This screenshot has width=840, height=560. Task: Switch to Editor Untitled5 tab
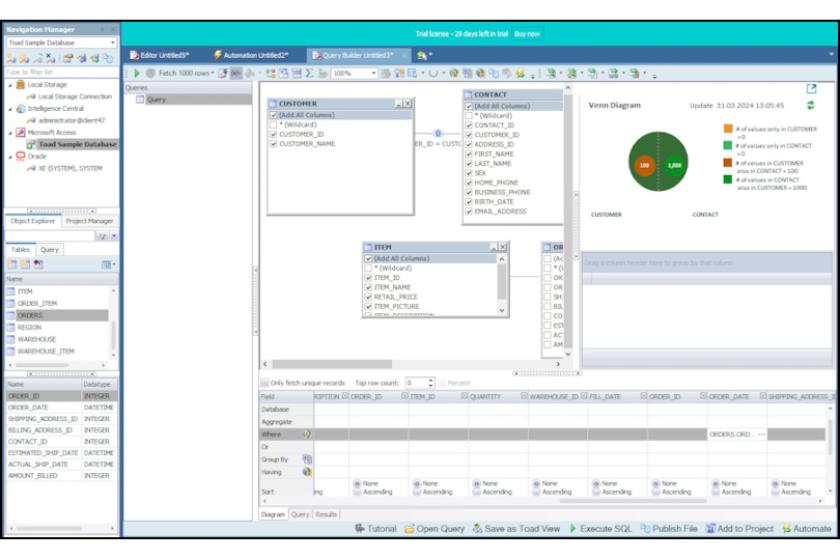coord(160,55)
